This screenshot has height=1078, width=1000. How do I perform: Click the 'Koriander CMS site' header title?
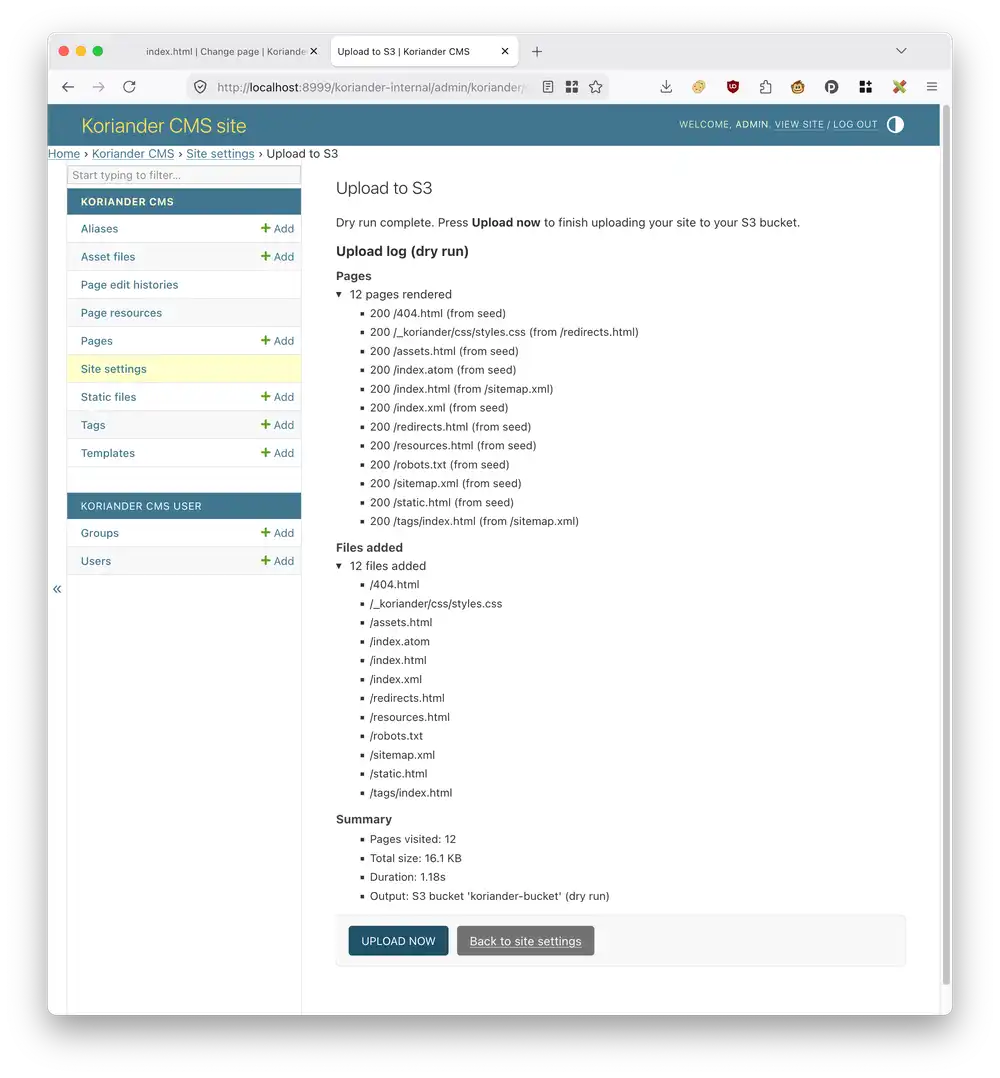click(x=164, y=126)
